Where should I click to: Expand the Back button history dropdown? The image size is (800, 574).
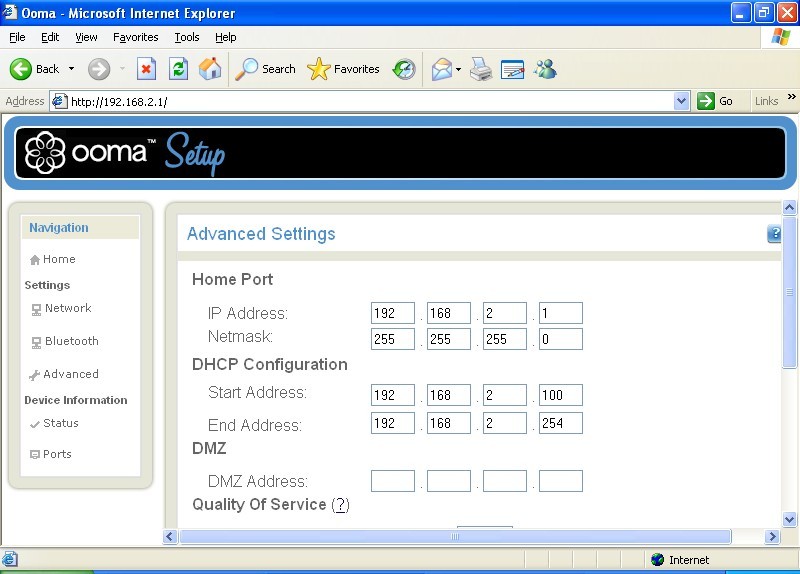coord(71,69)
